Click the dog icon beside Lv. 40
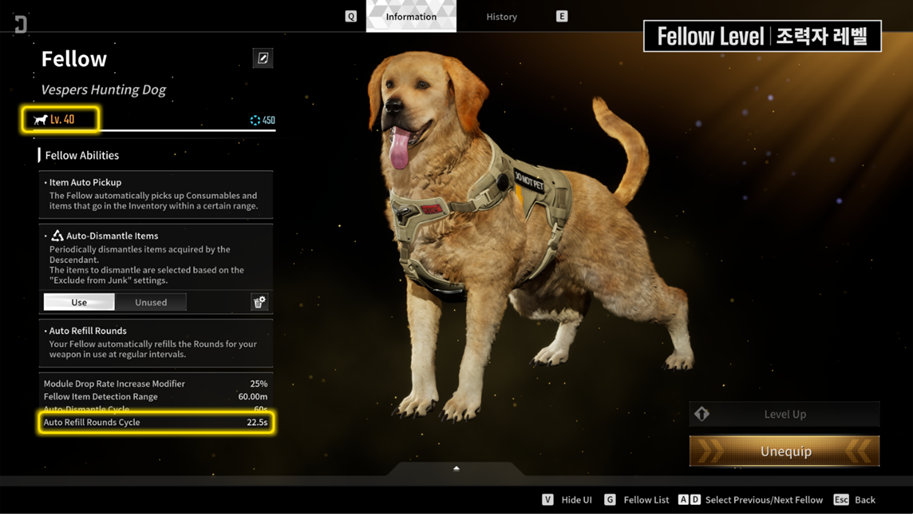913x514 pixels. [40, 120]
